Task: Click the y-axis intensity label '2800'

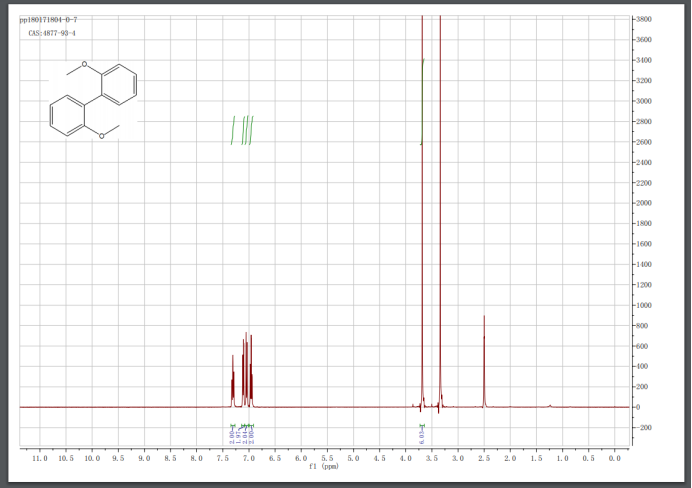Action: 644,121
